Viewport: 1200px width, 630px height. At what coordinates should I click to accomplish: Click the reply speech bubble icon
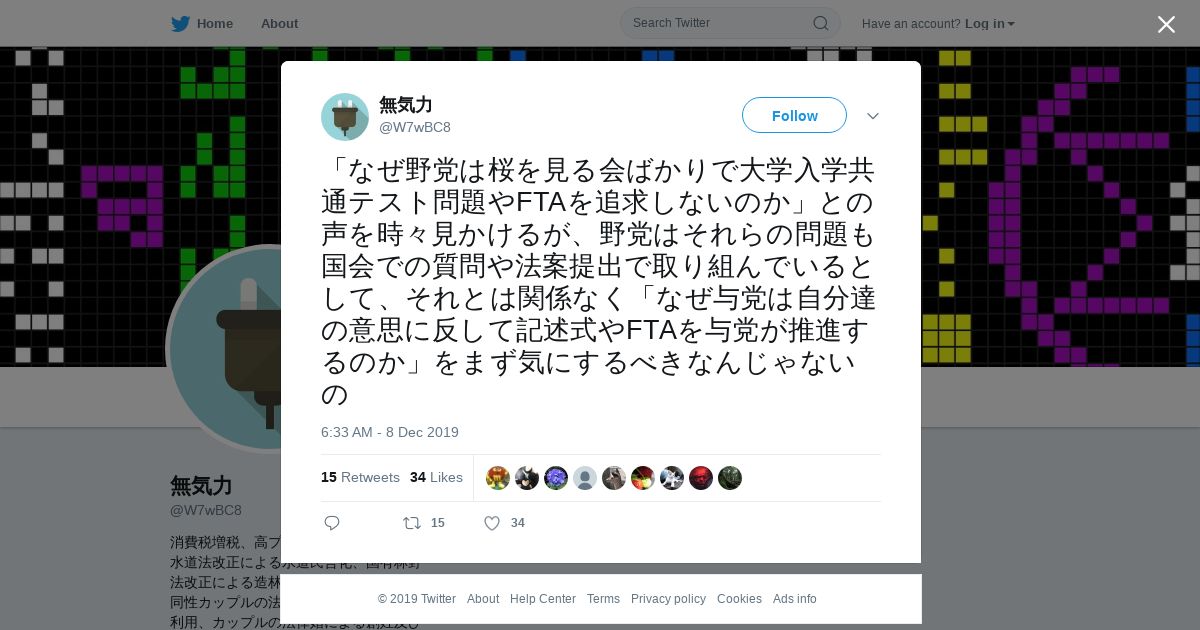pos(332,523)
